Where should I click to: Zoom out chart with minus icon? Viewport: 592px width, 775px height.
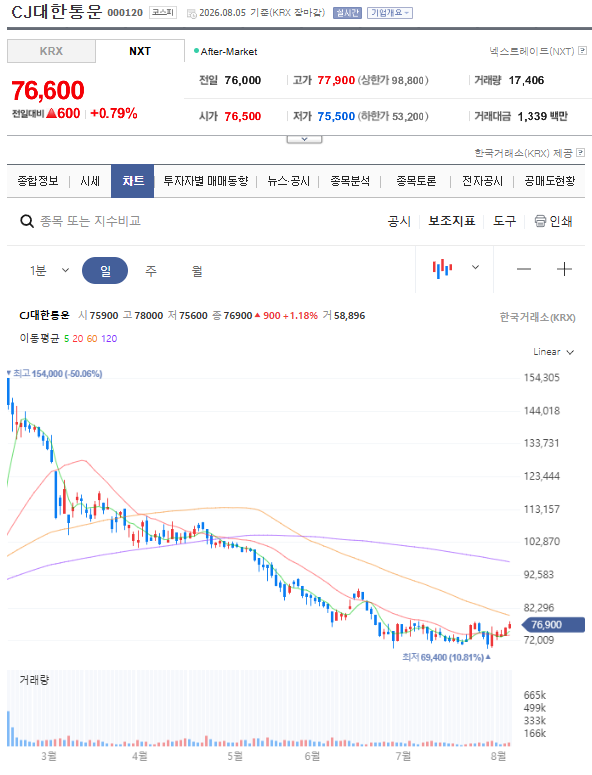524,269
